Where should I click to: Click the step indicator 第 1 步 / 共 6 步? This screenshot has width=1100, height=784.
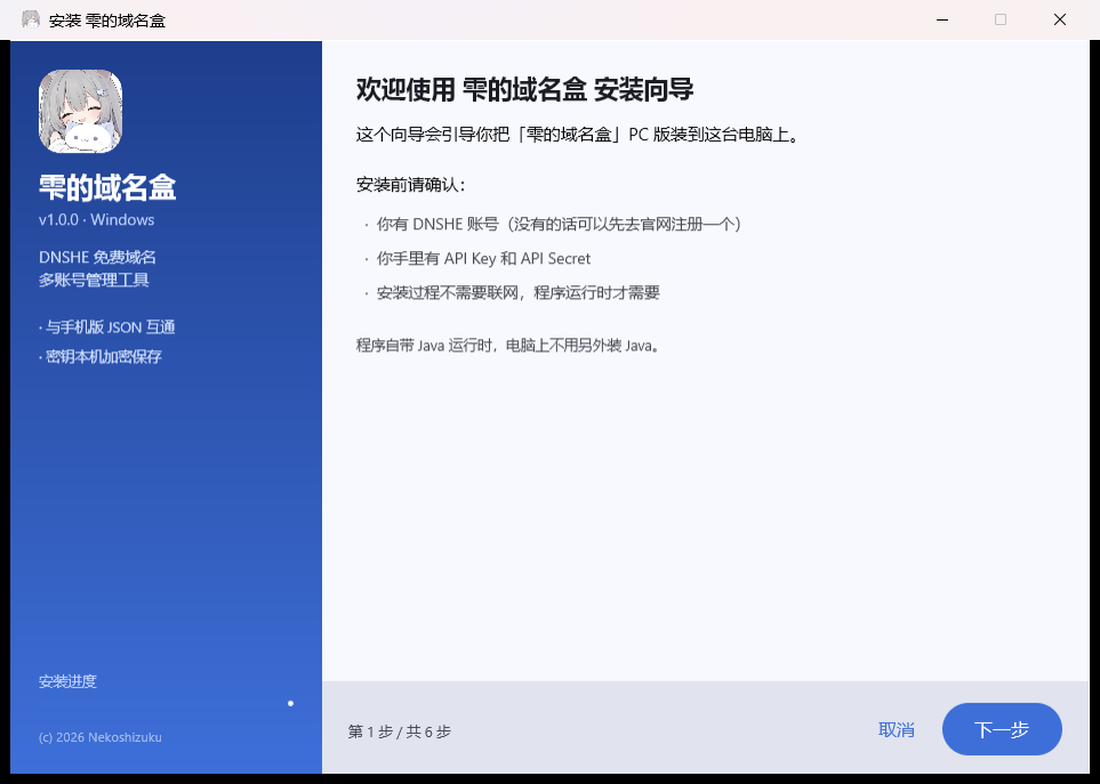point(399,731)
